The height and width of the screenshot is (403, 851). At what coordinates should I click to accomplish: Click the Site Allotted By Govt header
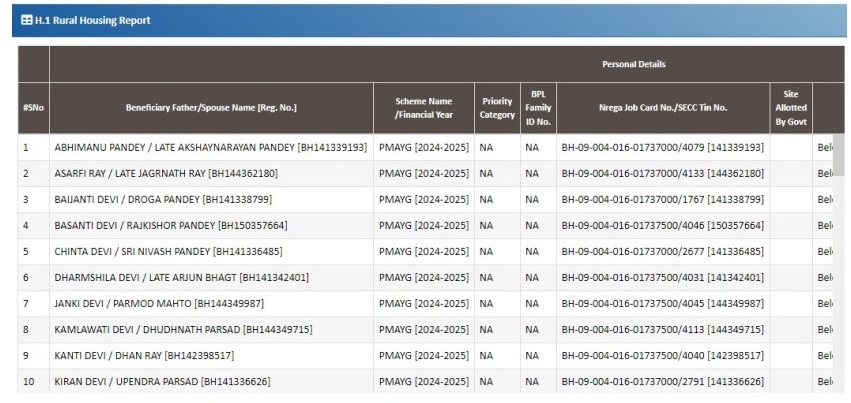coord(790,107)
